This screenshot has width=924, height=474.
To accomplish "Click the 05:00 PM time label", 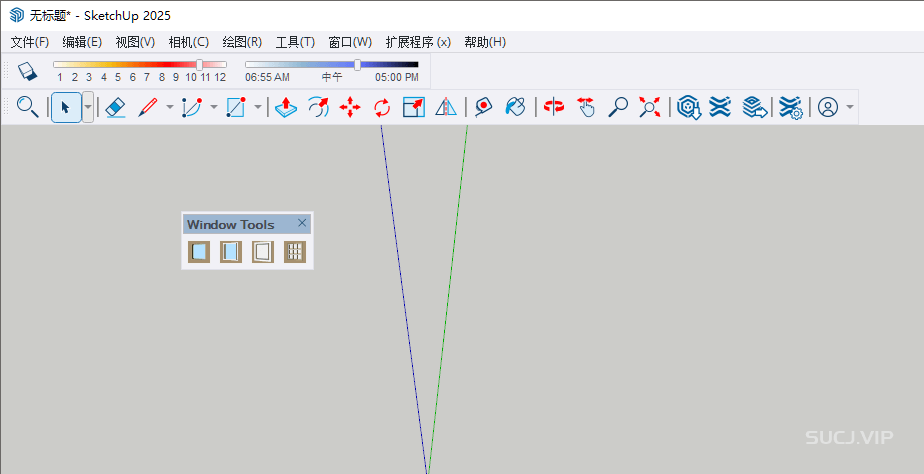I will 397,77.
